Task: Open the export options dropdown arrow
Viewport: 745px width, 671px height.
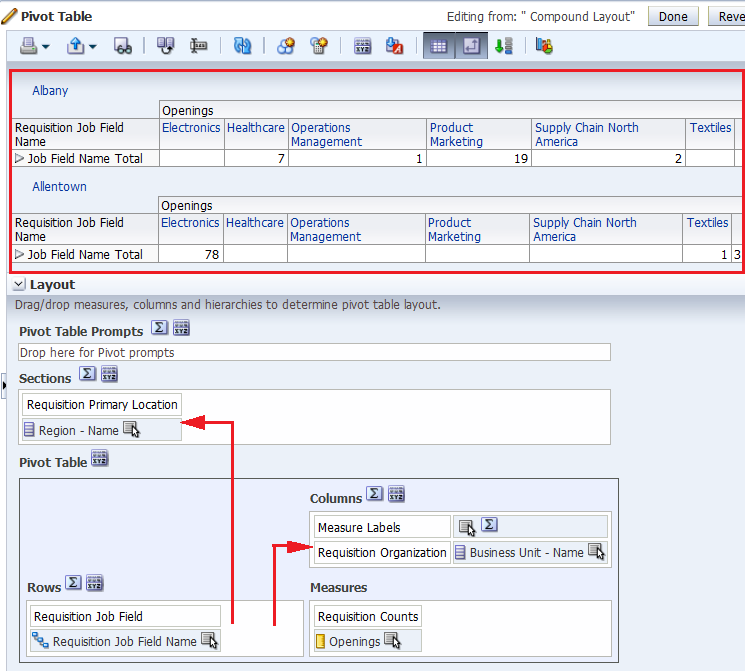Action: pos(93,47)
